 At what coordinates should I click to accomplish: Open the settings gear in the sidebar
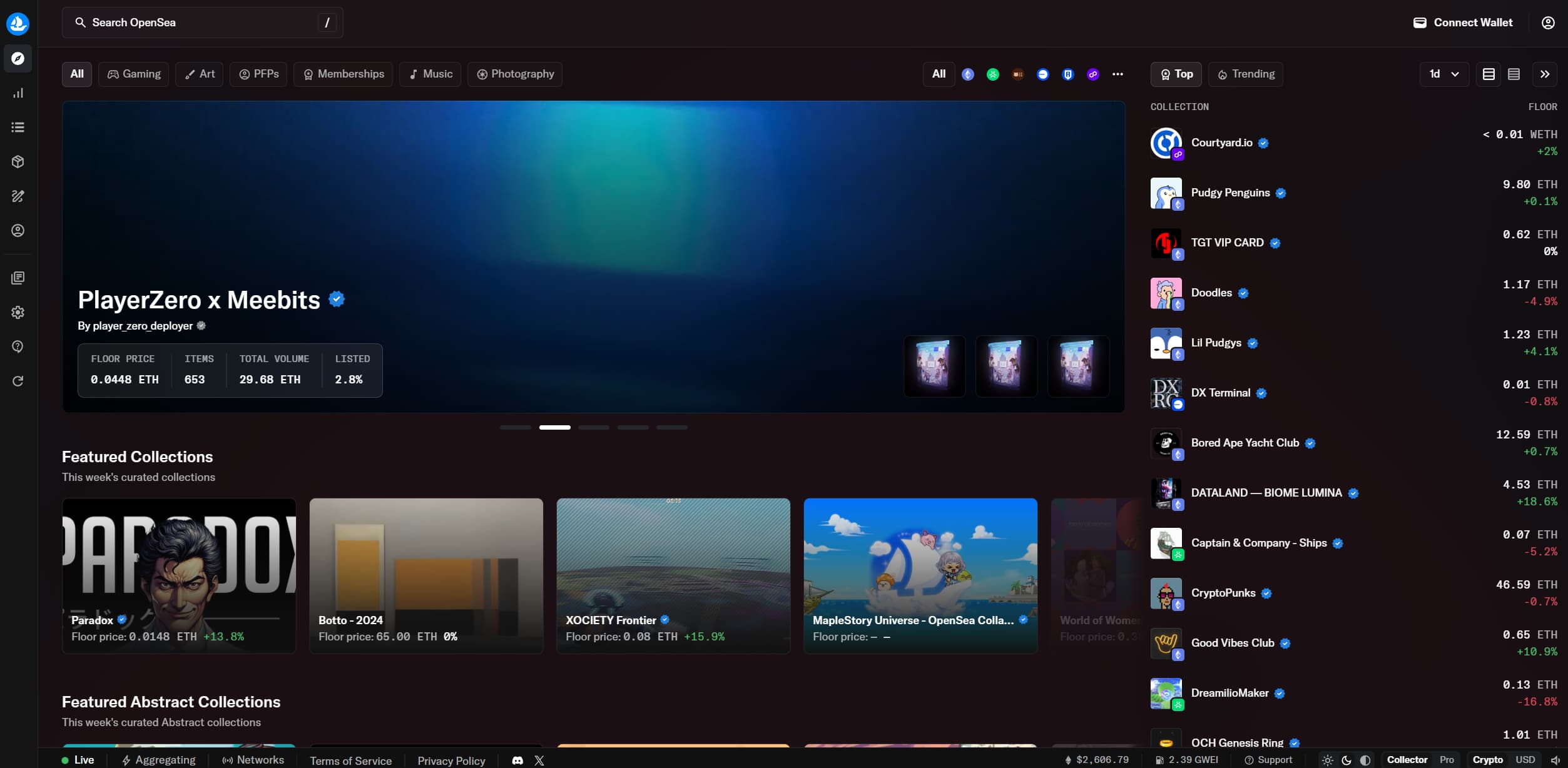pos(18,313)
